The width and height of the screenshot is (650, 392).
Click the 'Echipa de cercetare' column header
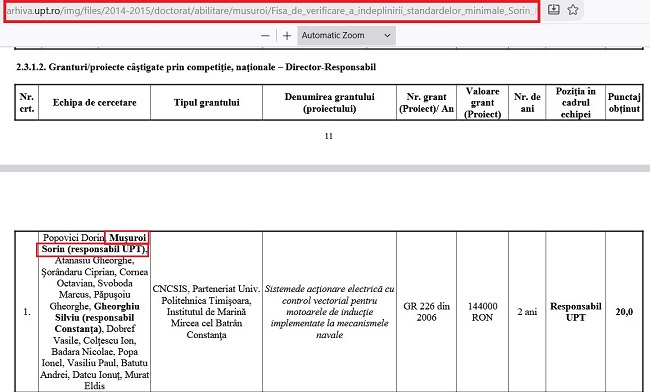[x=95, y=102]
